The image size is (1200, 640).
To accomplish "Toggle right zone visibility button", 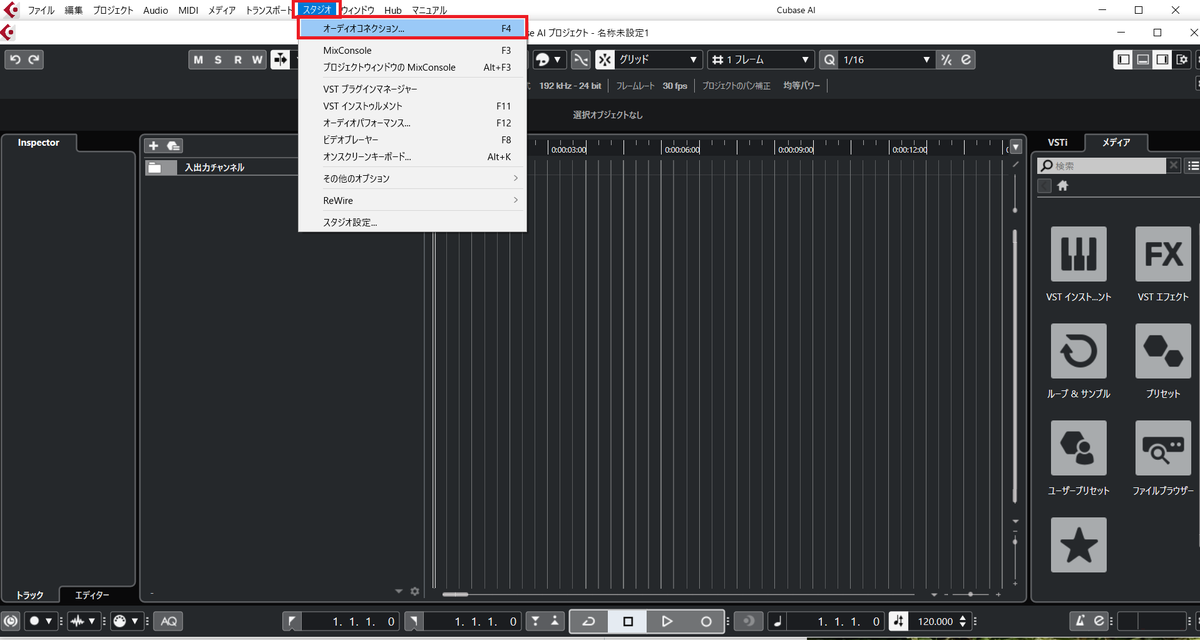I will click(x=1161, y=60).
